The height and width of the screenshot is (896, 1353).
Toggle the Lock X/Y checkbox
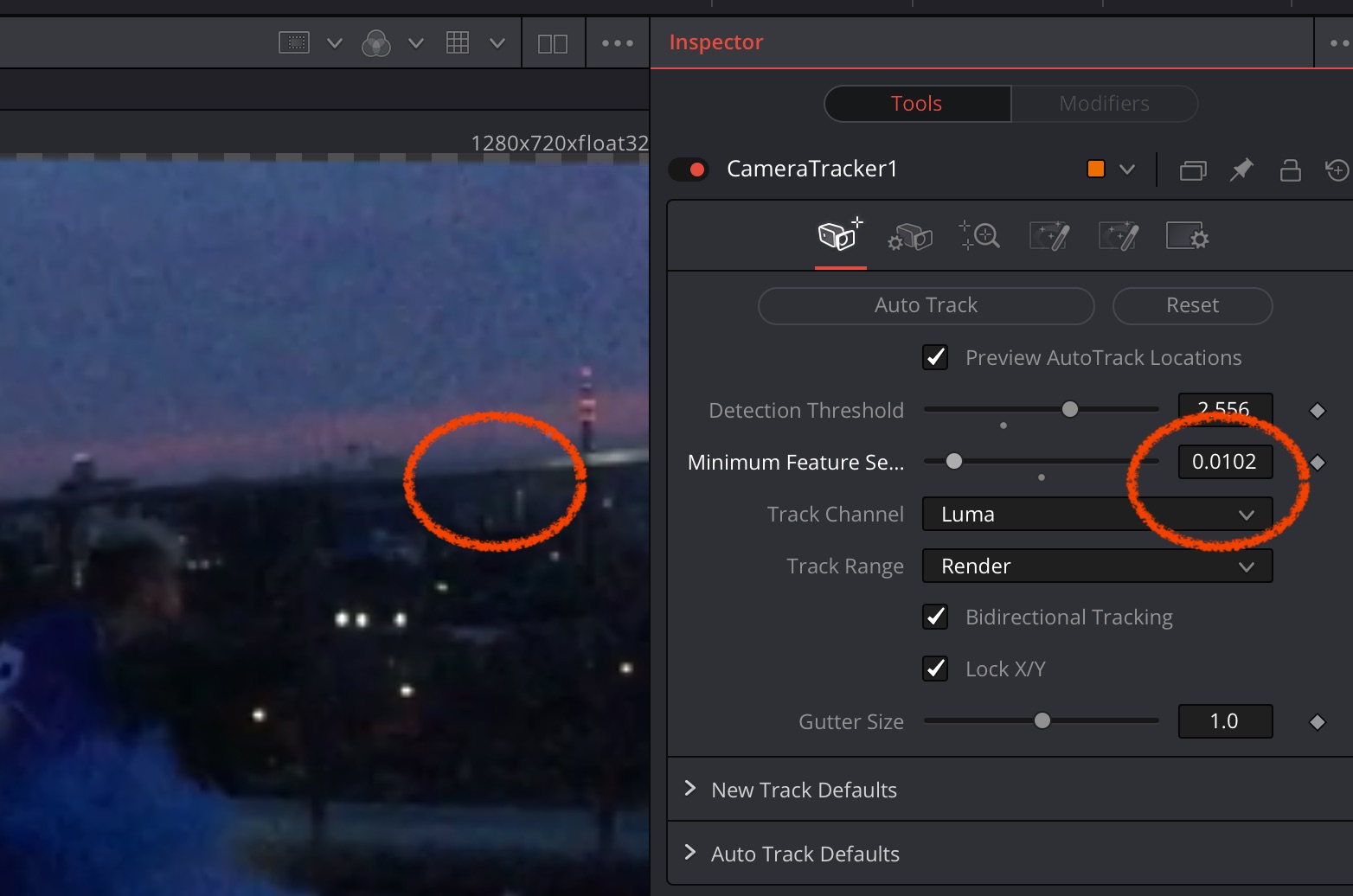(935, 669)
